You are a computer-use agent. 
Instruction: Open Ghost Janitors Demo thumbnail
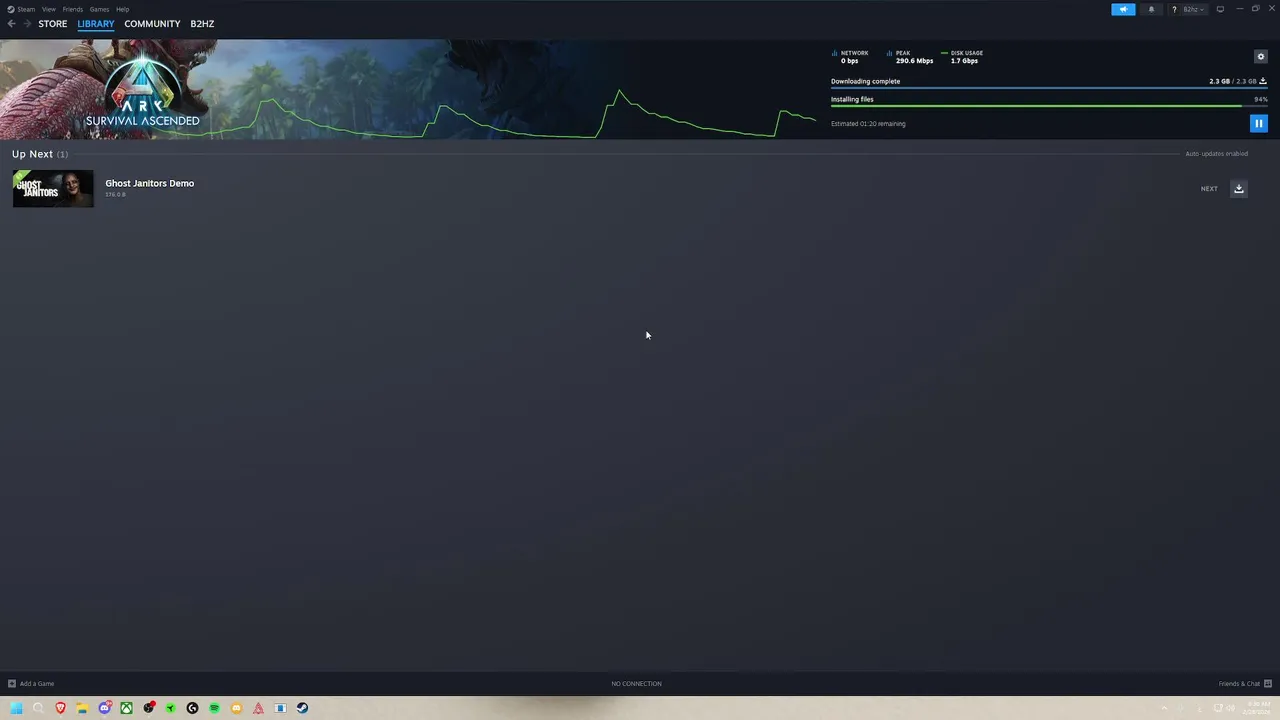(53, 189)
